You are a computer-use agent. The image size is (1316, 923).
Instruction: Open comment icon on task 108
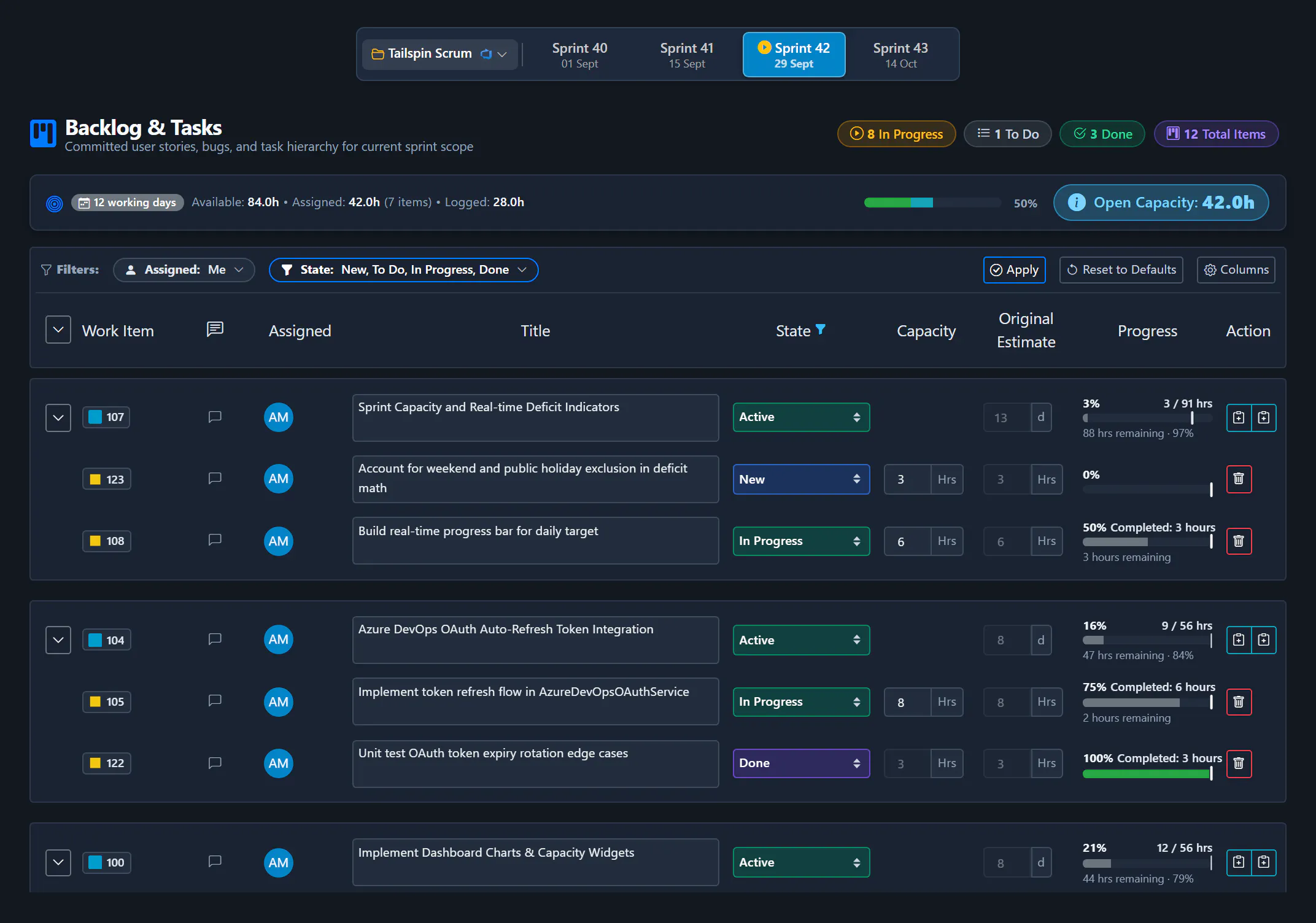click(215, 540)
